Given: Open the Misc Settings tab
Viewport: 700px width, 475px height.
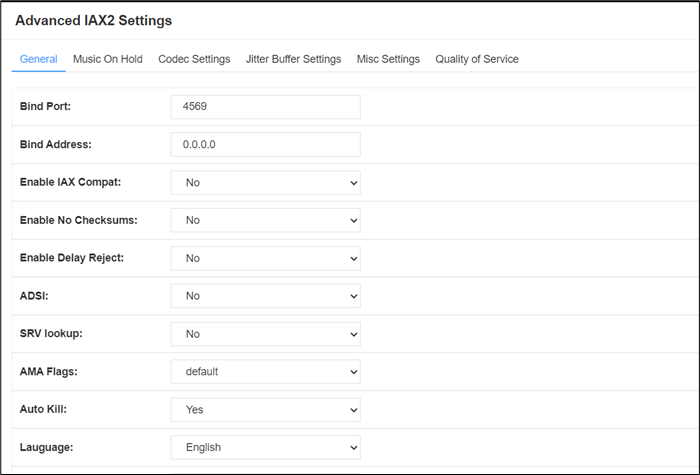Looking at the screenshot, I should click(x=388, y=59).
